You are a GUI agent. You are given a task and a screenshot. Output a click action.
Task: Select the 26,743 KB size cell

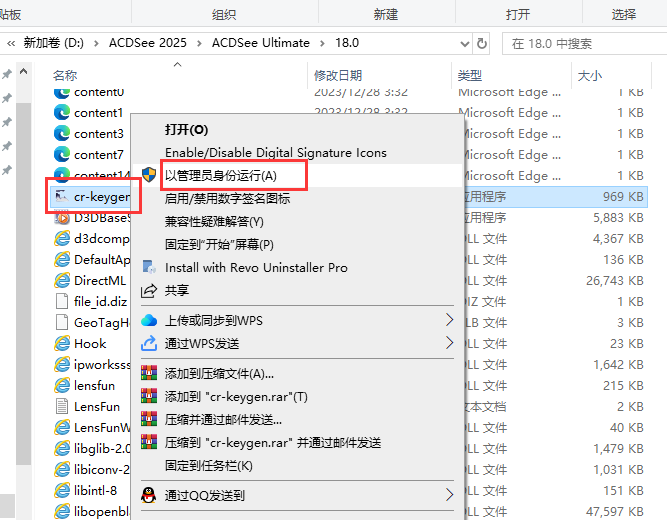(615, 280)
